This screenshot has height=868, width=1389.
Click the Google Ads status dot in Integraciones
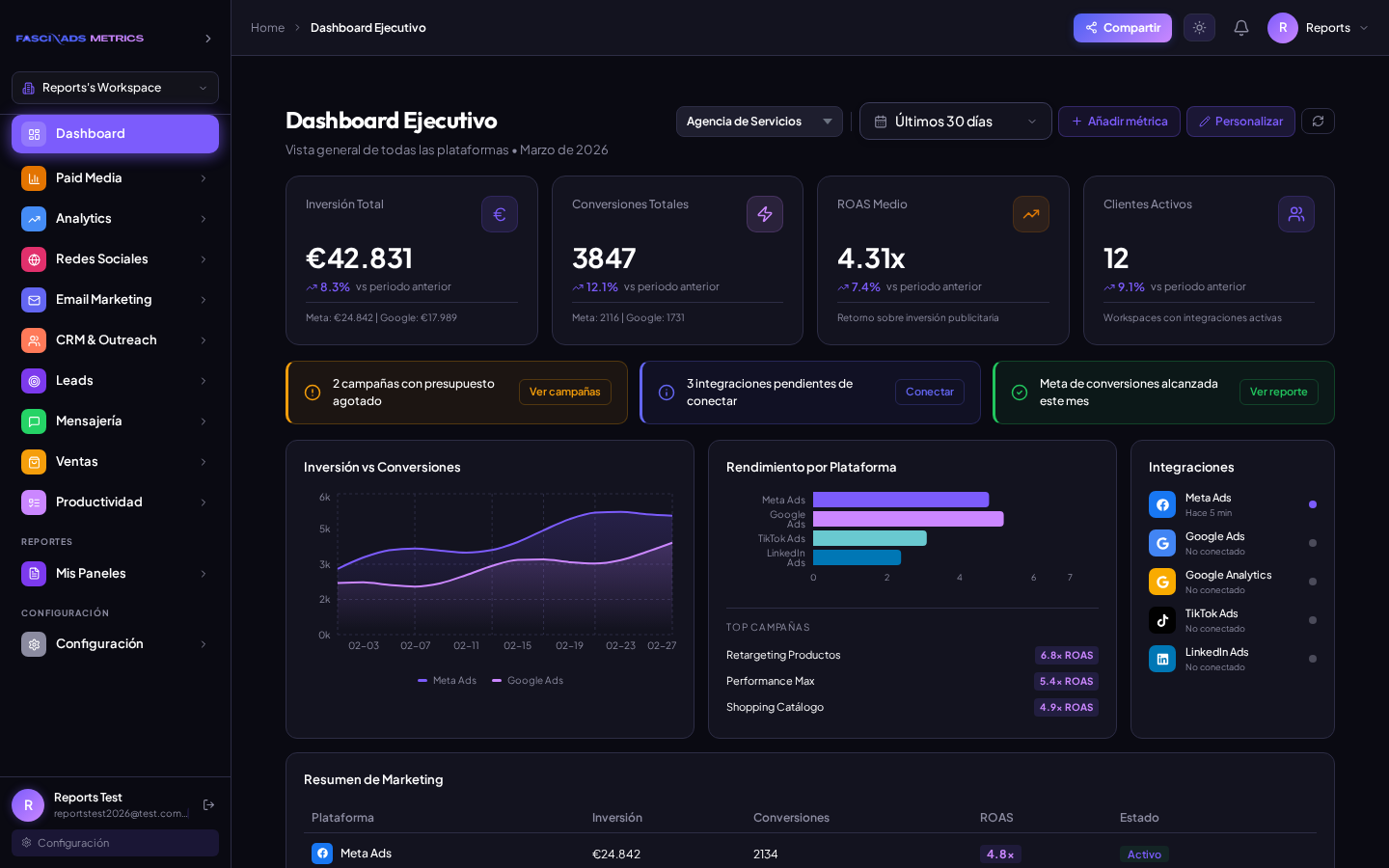[1313, 543]
